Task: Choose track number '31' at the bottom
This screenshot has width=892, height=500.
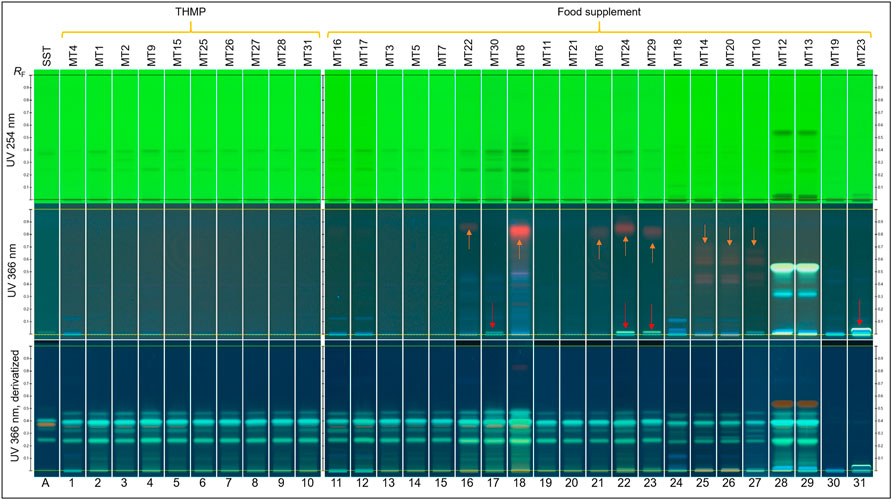Action: pos(860,484)
